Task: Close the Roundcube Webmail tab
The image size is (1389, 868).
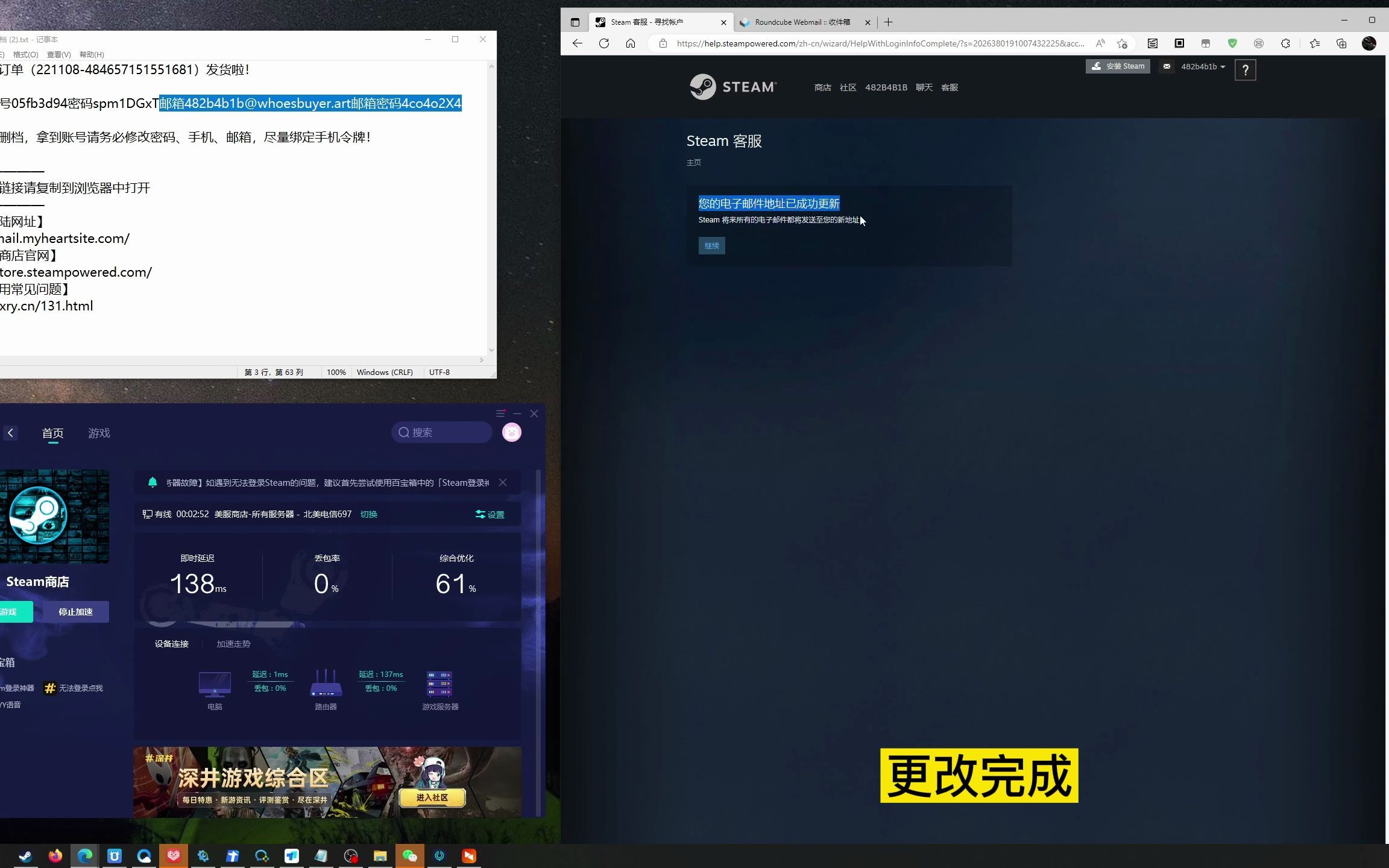Action: pyautogui.click(x=868, y=22)
